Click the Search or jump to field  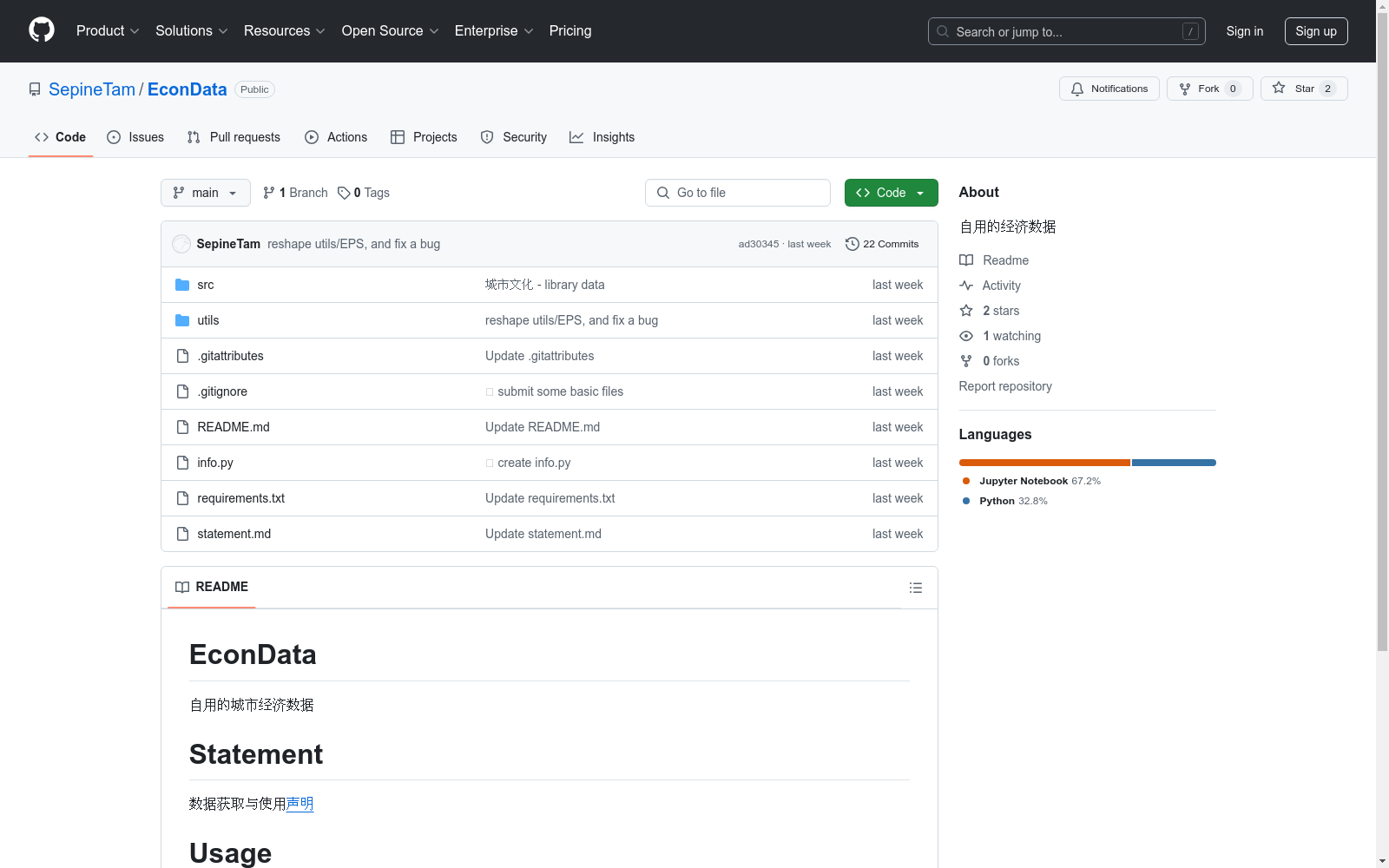[1067, 31]
